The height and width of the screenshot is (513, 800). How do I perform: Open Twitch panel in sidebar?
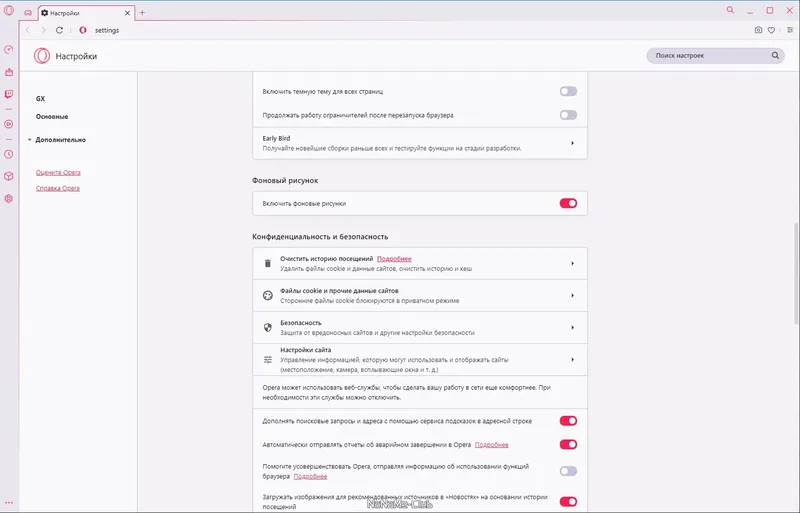tap(9, 94)
